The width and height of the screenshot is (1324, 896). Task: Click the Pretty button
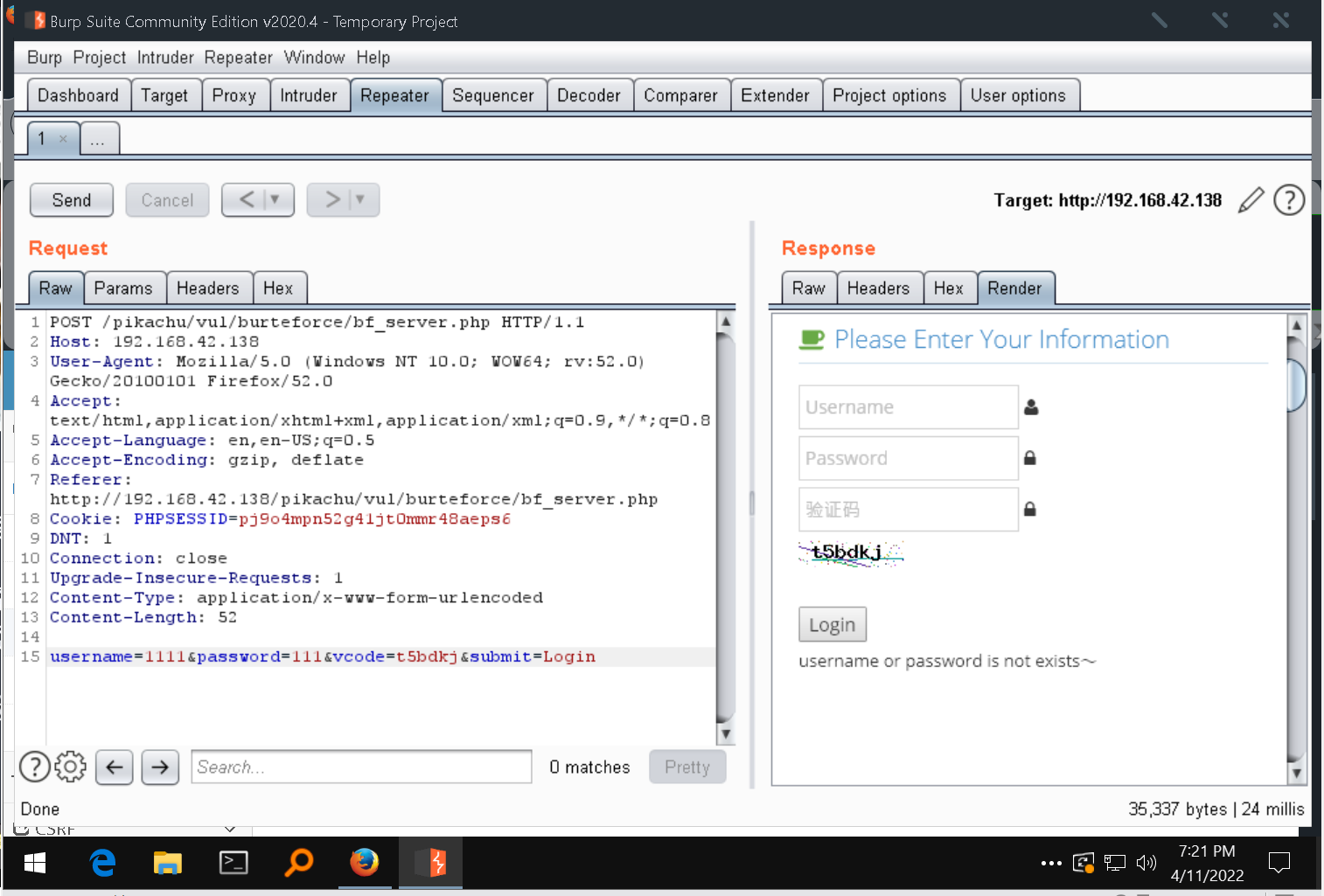[x=687, y=767]
